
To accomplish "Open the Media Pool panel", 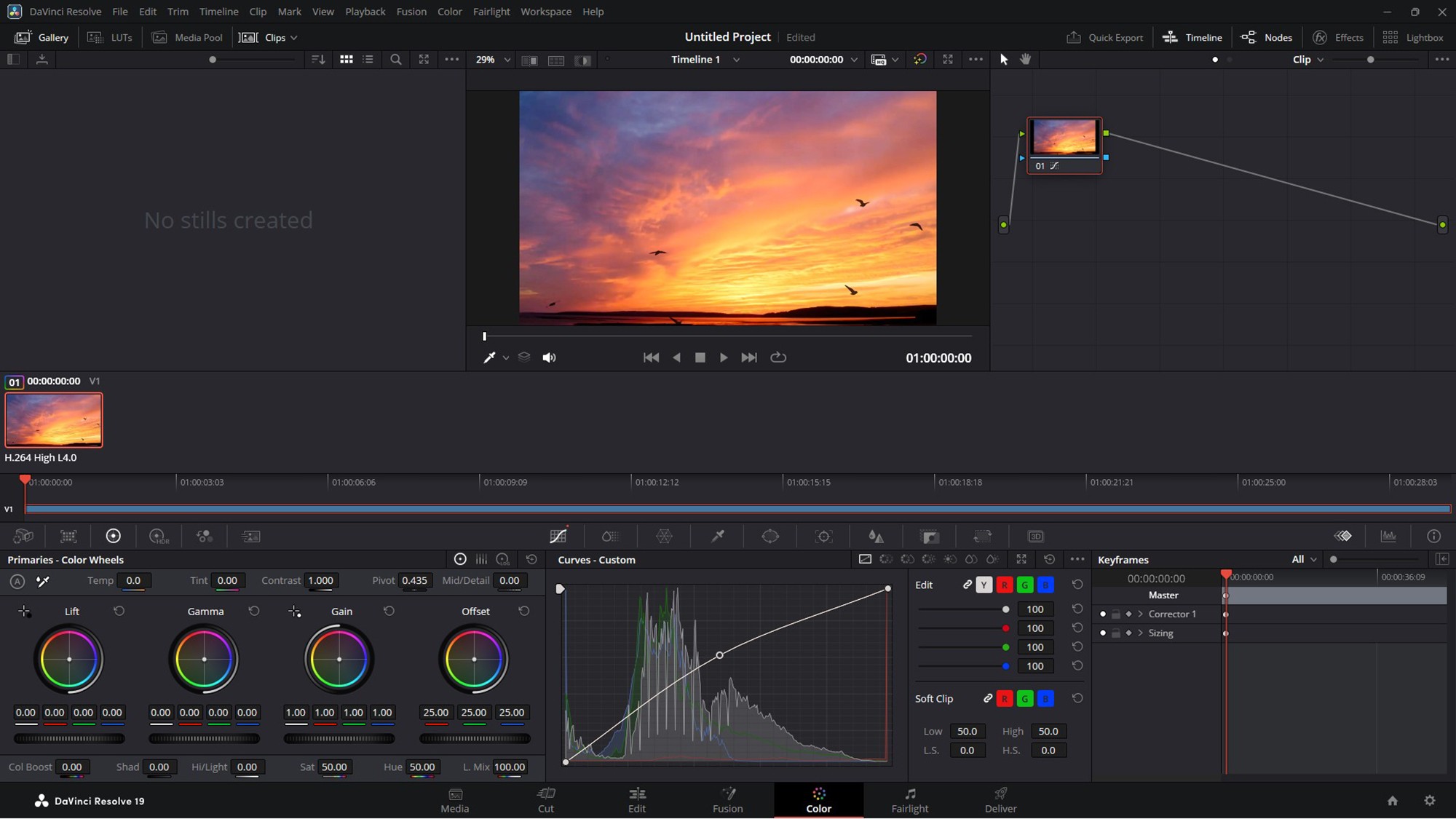I will [187, 37].
